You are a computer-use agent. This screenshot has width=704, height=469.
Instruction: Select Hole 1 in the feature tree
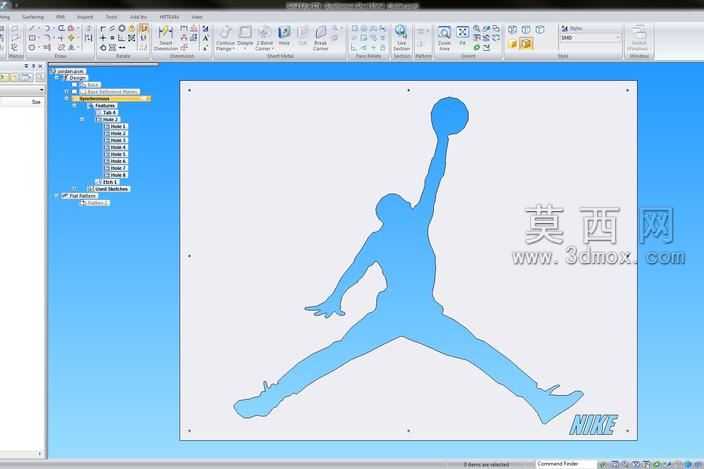coord(118,127)
